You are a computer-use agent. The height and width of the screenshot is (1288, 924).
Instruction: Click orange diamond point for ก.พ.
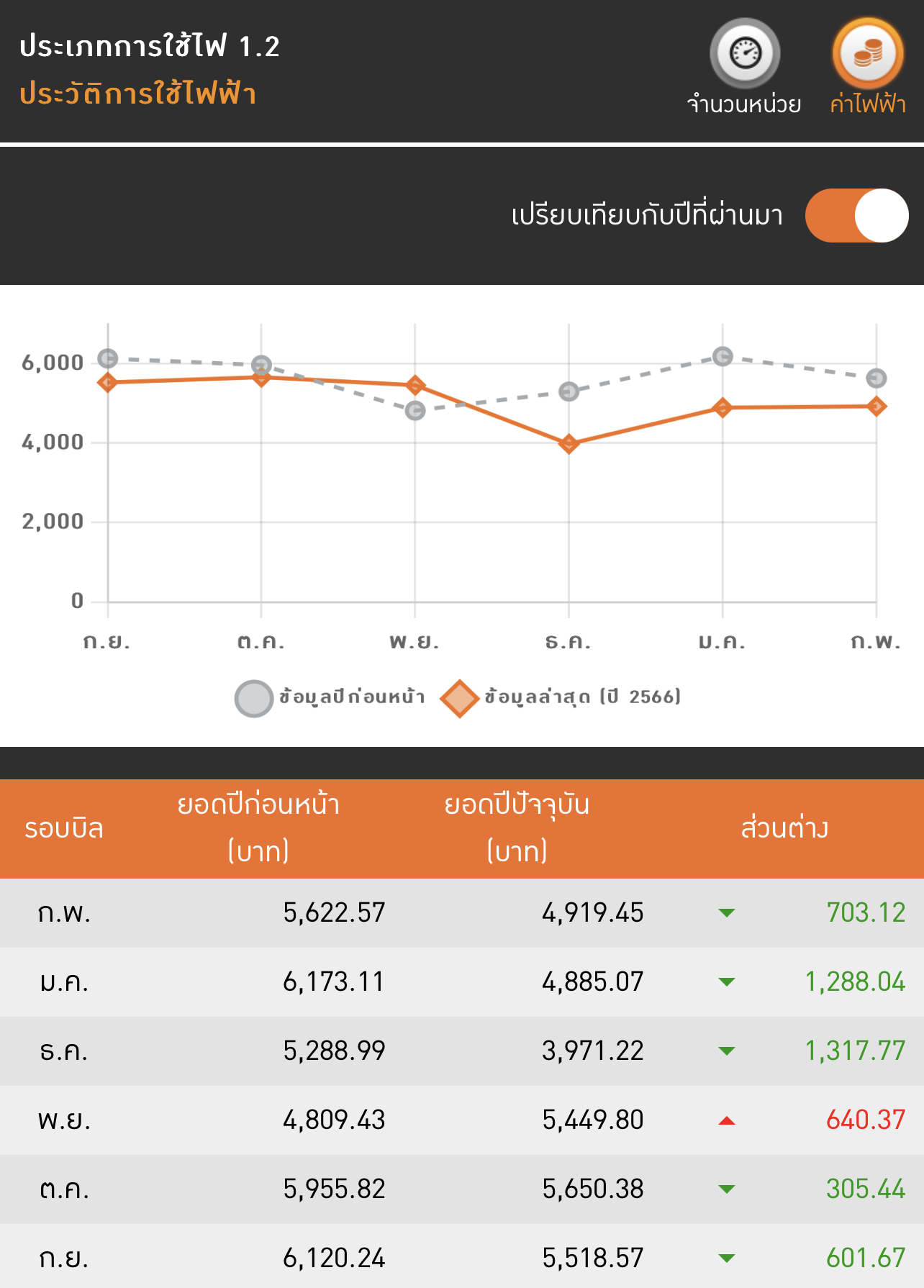point(876,407)
